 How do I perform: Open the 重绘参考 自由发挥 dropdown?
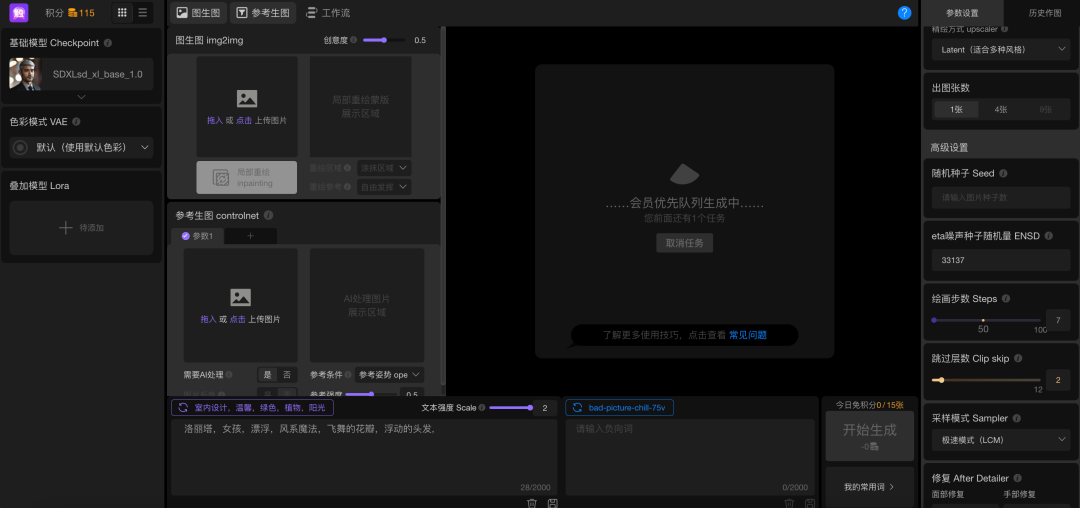coord(384,186)
